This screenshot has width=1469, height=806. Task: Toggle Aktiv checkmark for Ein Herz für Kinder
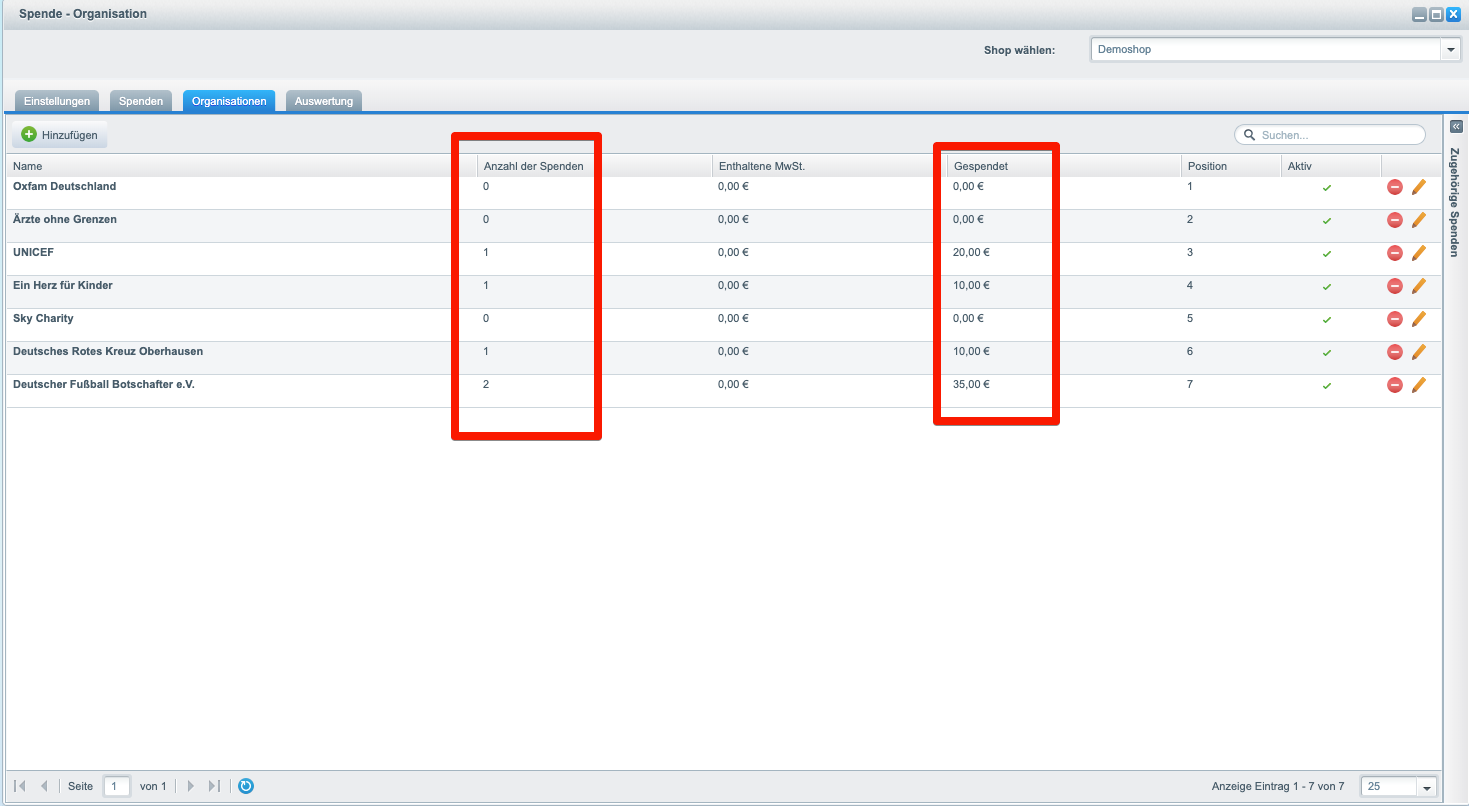pos(1327,287)
